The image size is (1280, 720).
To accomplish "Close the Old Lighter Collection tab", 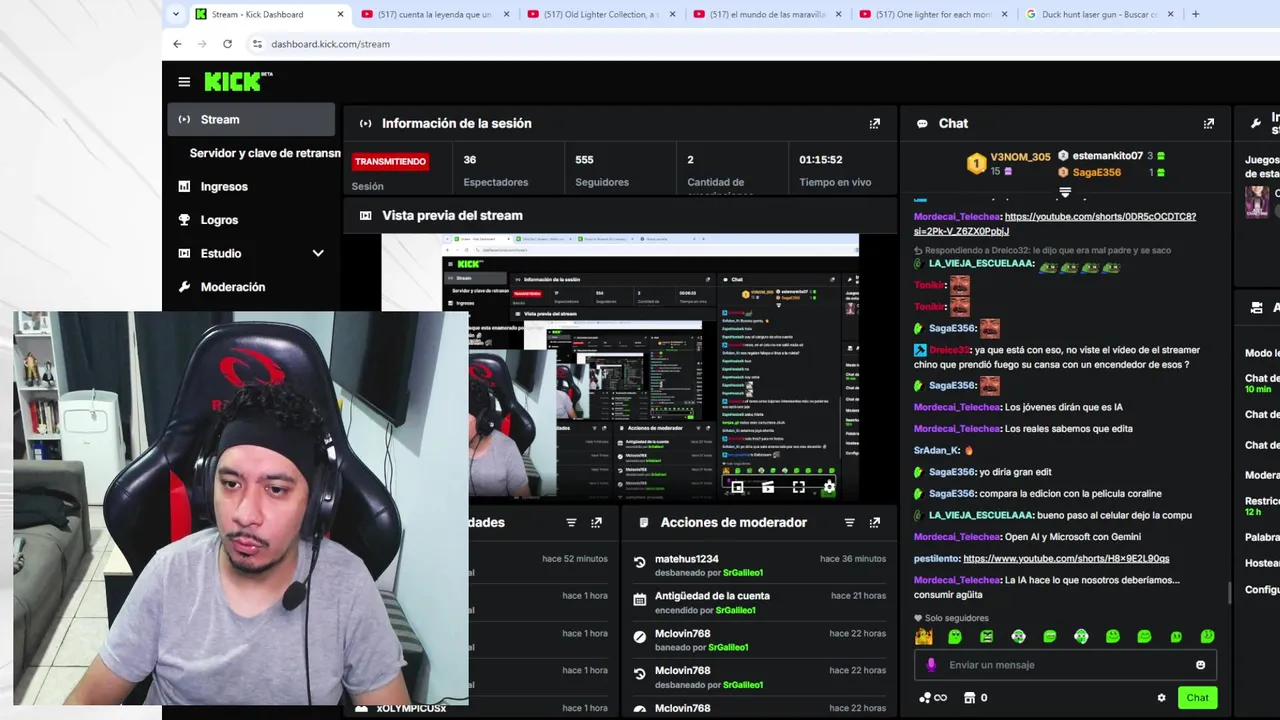I will click(672, 14).
